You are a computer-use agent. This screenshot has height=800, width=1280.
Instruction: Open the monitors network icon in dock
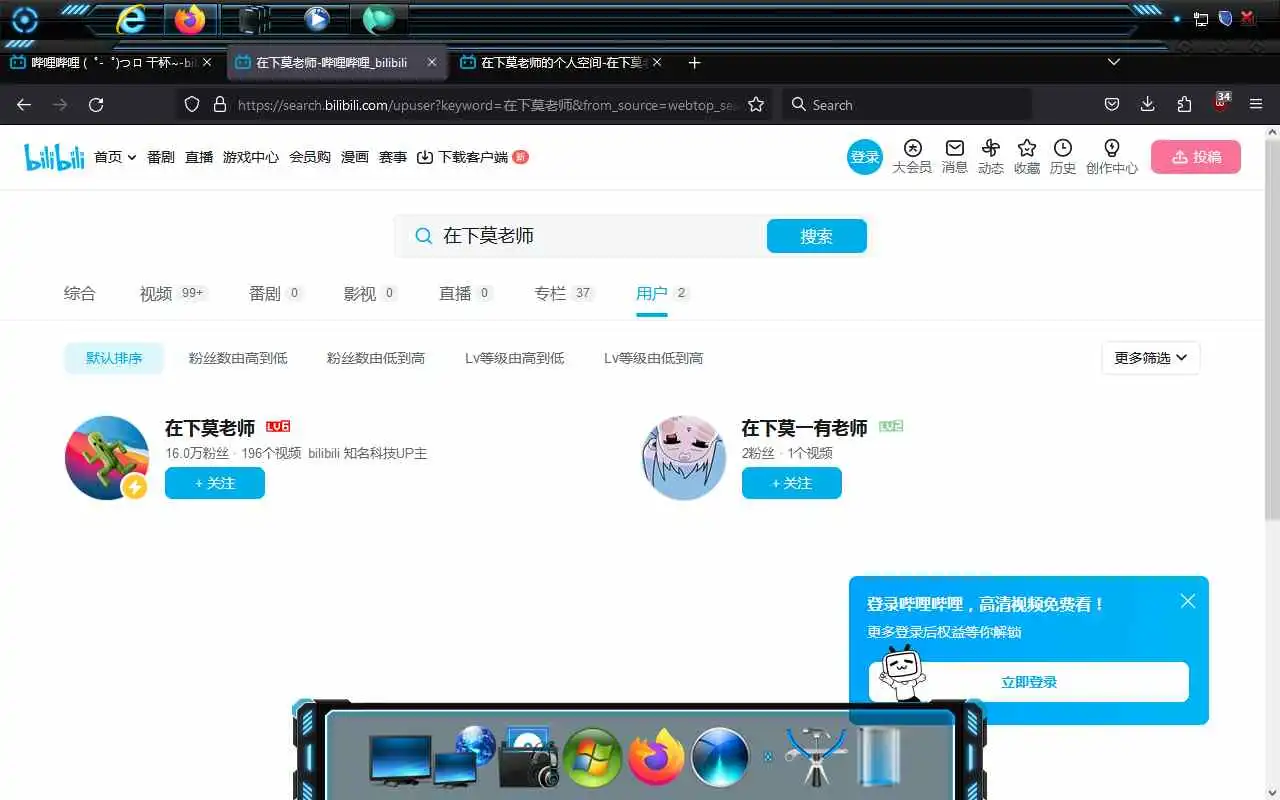430,757
